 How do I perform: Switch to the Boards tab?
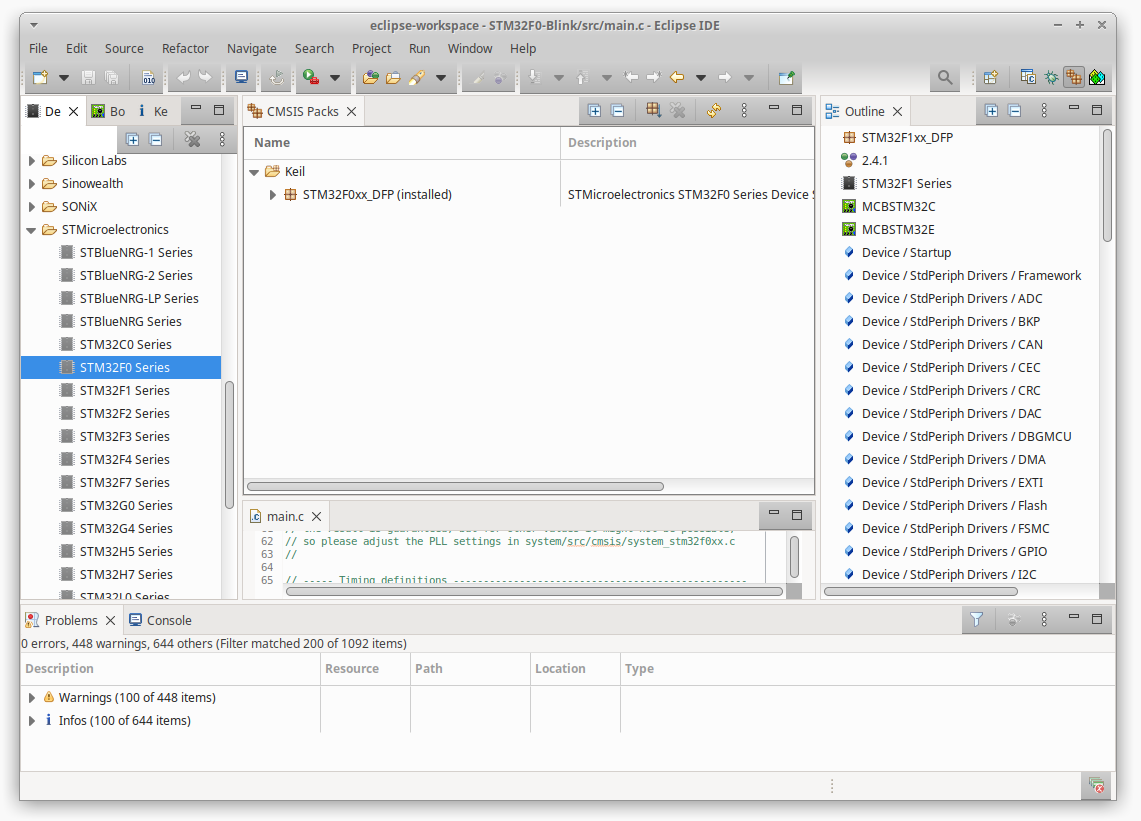(108, 111)
